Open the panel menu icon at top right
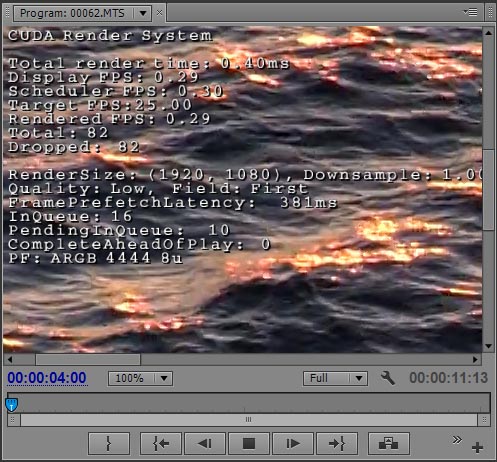This screenshot has height=462, width=497. 470,13
